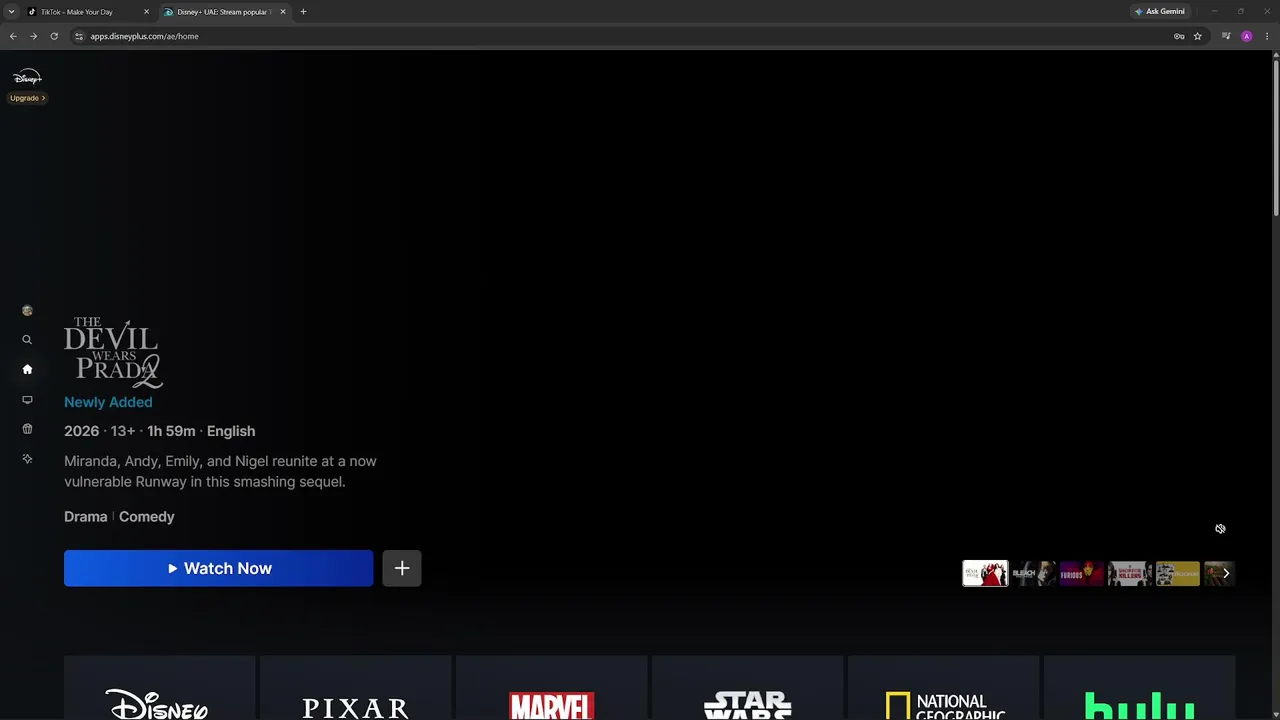Click the 13+ age rating

pyautogui.click(x=123, y=431)
